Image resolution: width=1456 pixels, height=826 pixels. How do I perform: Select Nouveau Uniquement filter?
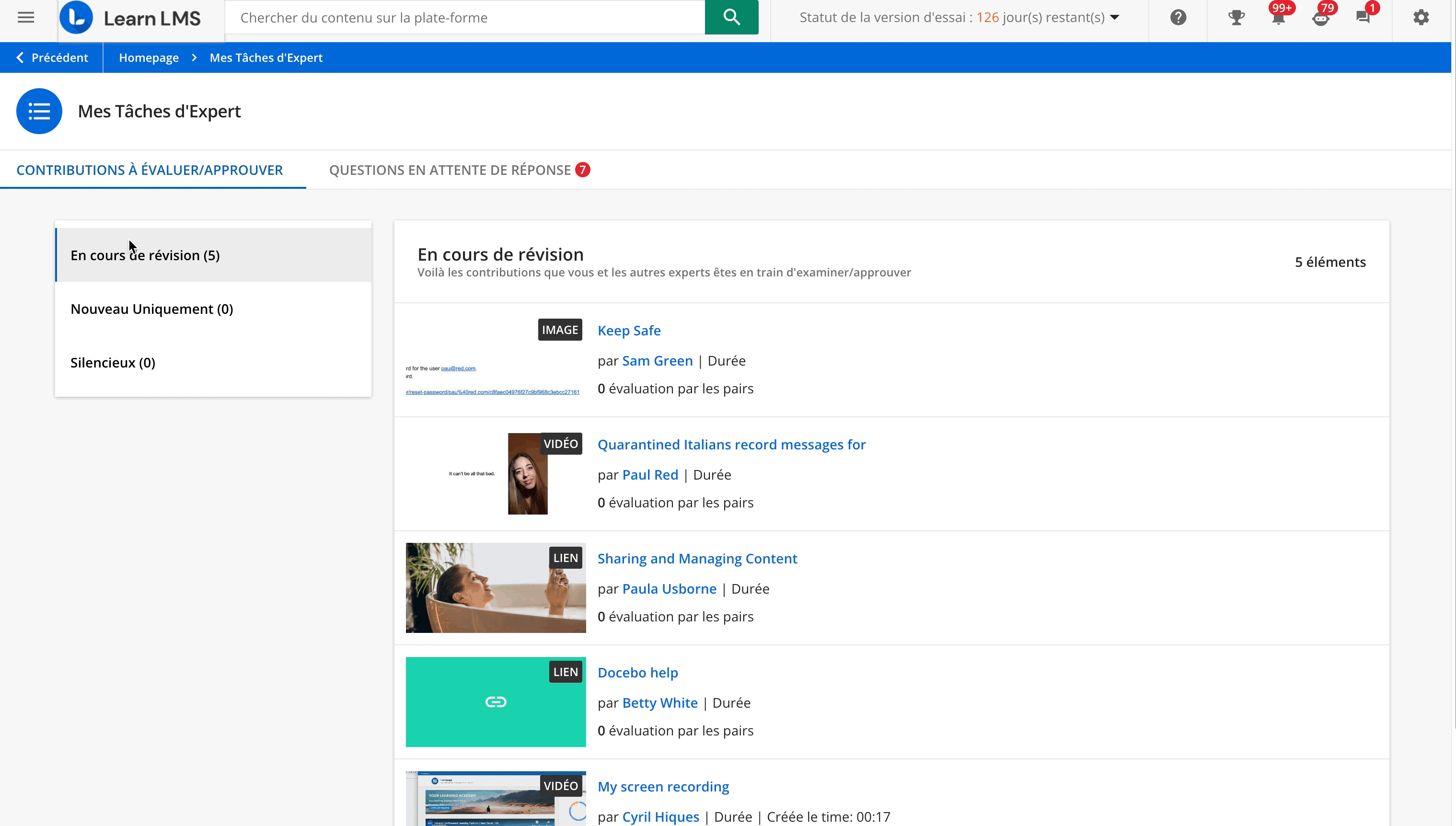click(x=151, y=309)
